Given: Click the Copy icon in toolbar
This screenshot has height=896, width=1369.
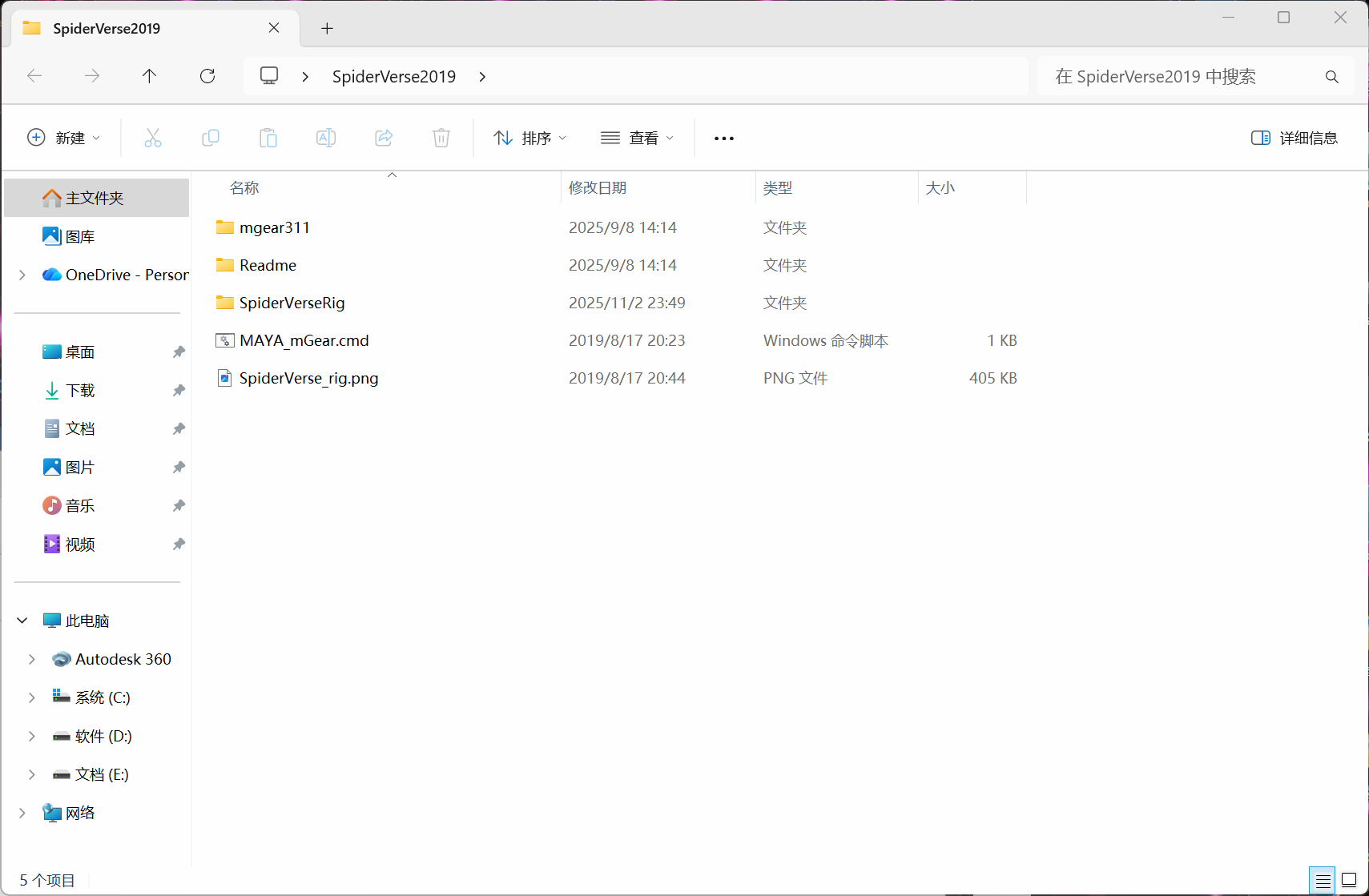Looking at the screenshot, I should [x=211, y=138].
